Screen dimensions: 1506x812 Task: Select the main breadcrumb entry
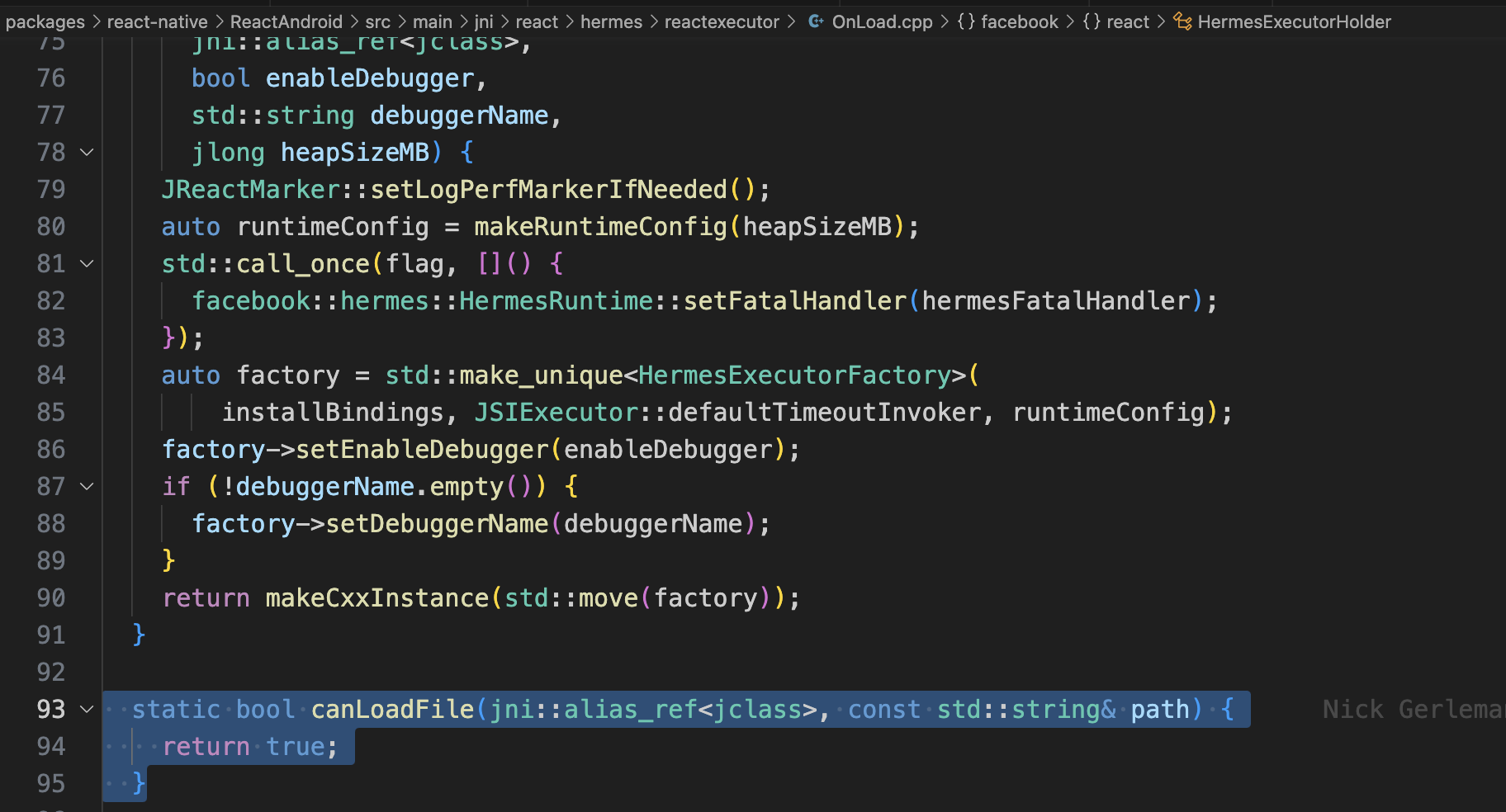(433, 21)
